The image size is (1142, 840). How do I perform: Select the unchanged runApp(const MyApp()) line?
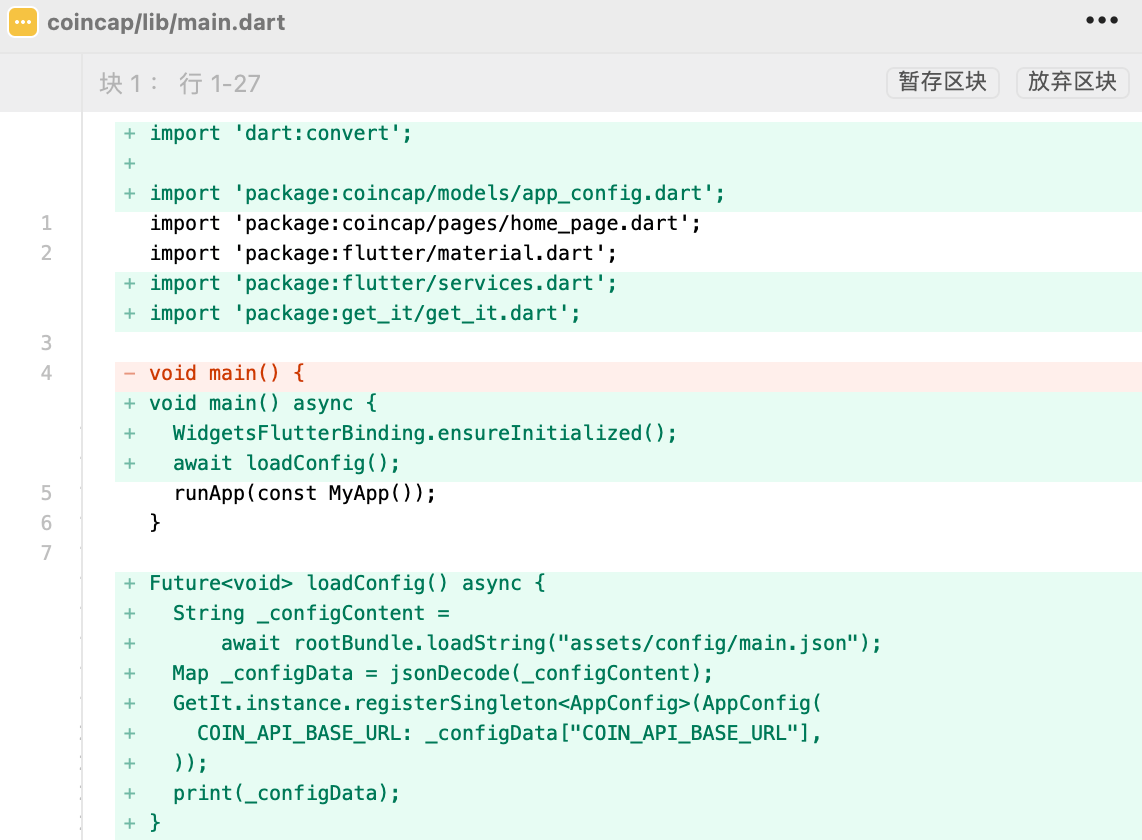click(305, 494)
